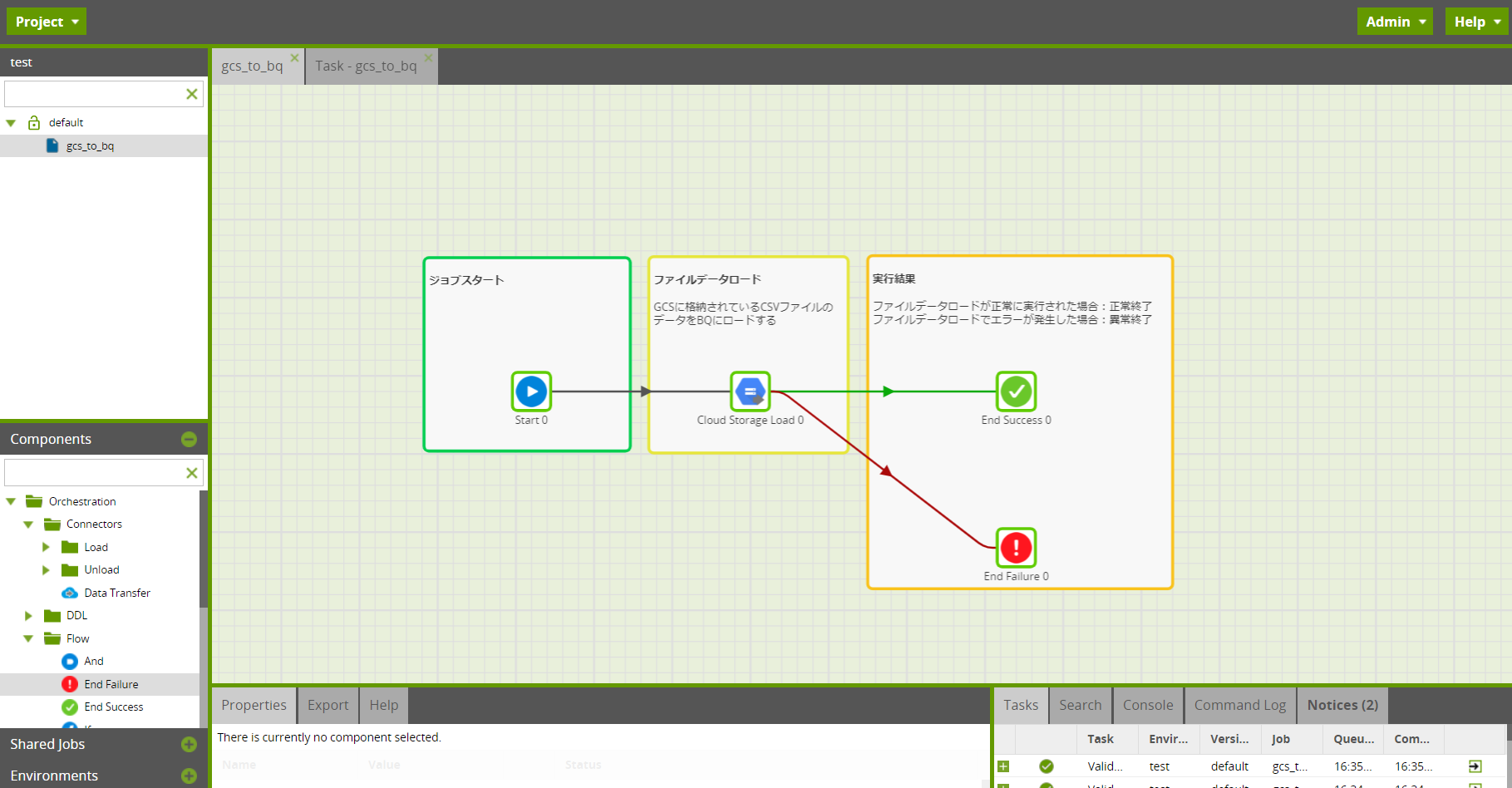
Task: Clear the project explorer search box
Action: 192,94
